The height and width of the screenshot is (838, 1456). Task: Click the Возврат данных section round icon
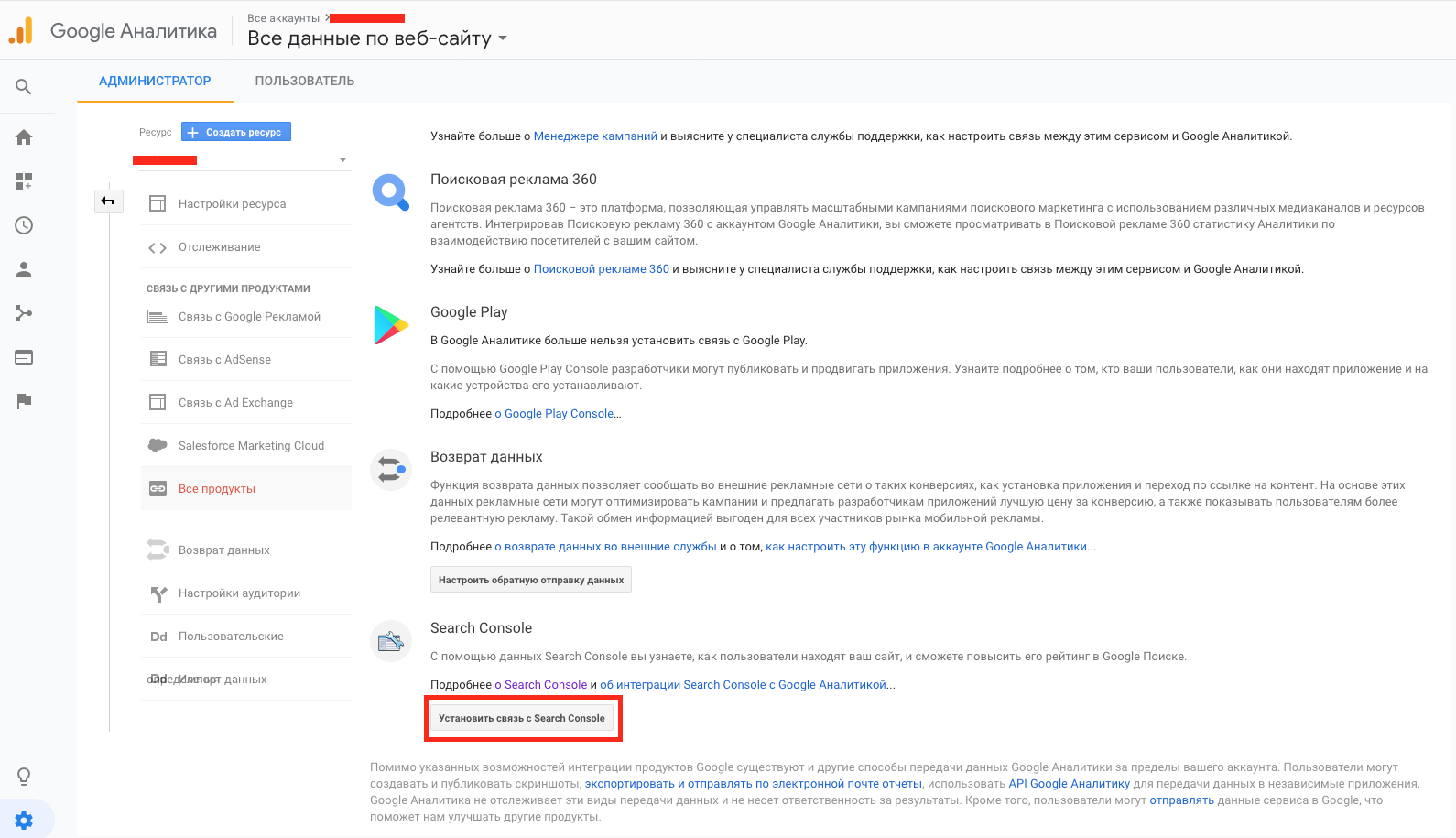point(391,470)
